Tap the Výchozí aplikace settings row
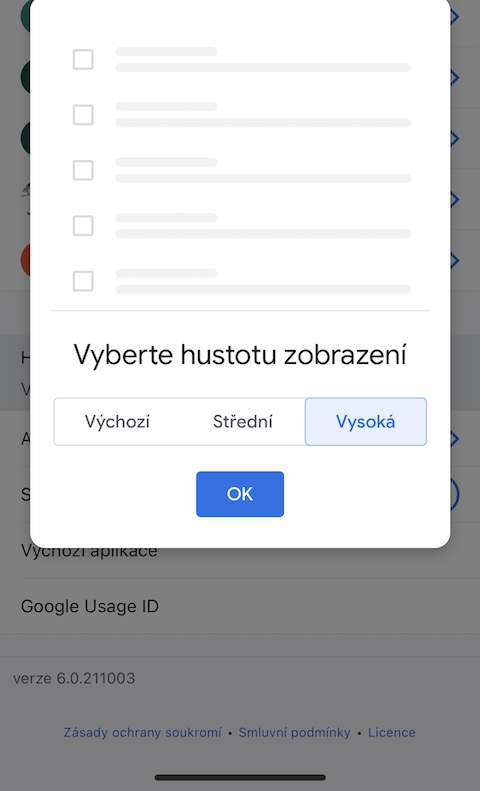Screen dimensions: 480x791 pyautogui.click(x=240, y=551)
